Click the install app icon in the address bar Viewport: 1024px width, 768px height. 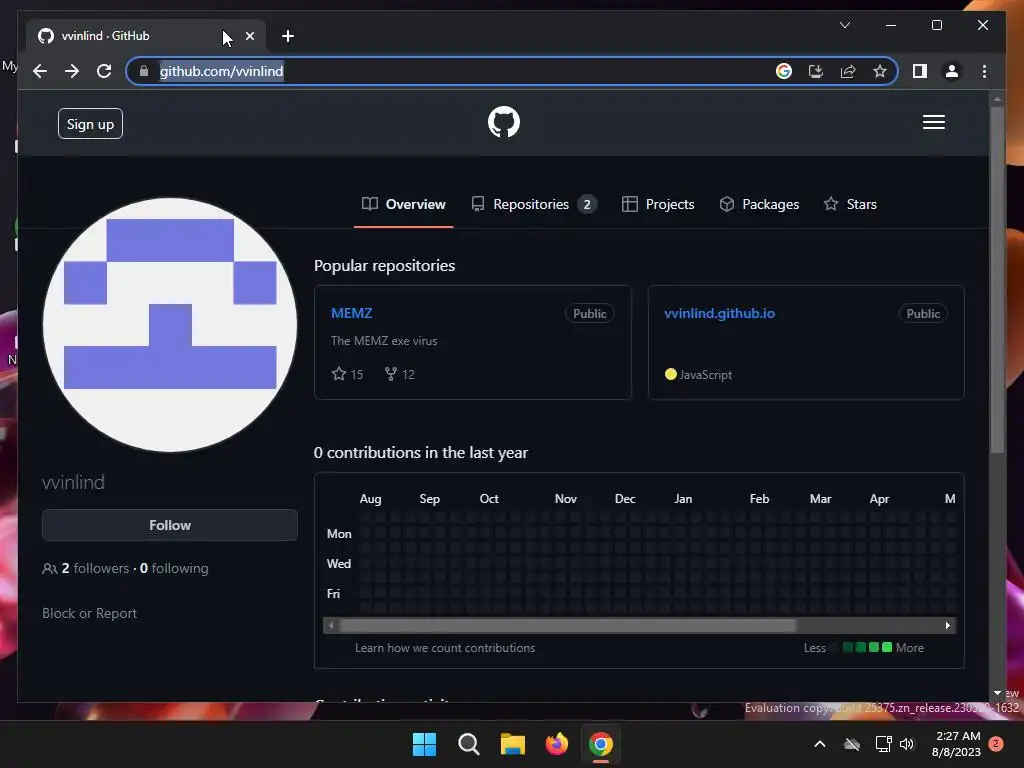(816, 71)
